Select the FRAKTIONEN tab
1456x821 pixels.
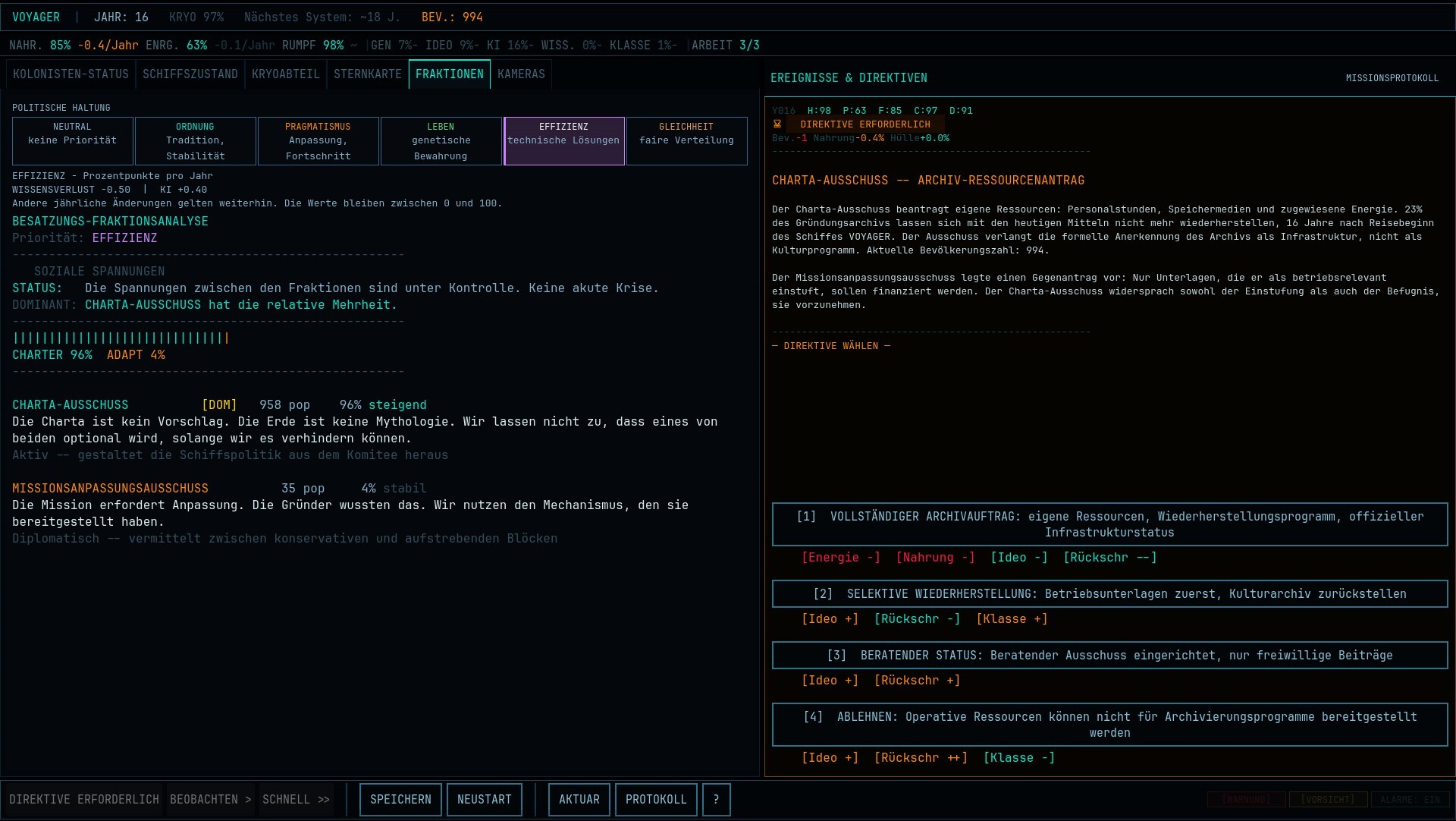pos(450,74)
